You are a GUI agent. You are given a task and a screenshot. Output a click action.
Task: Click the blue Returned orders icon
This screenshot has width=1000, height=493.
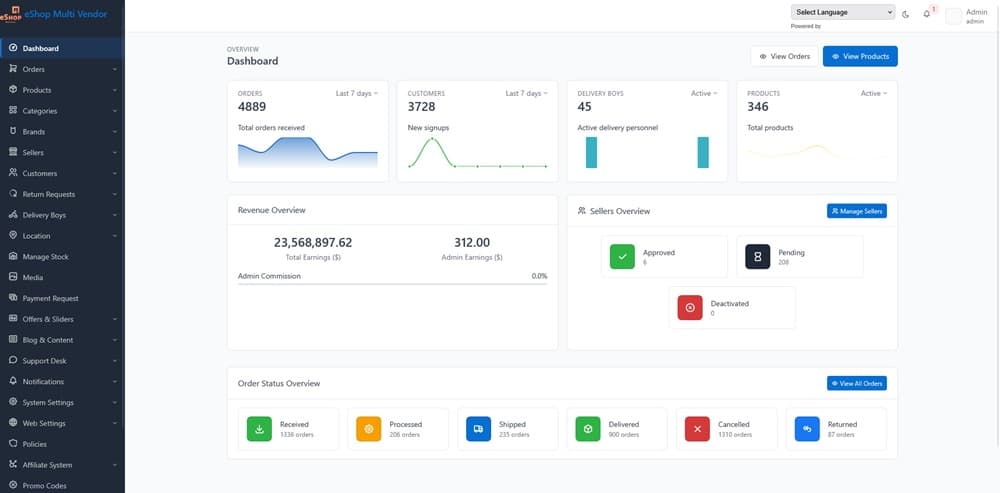(x=807, y=429)
